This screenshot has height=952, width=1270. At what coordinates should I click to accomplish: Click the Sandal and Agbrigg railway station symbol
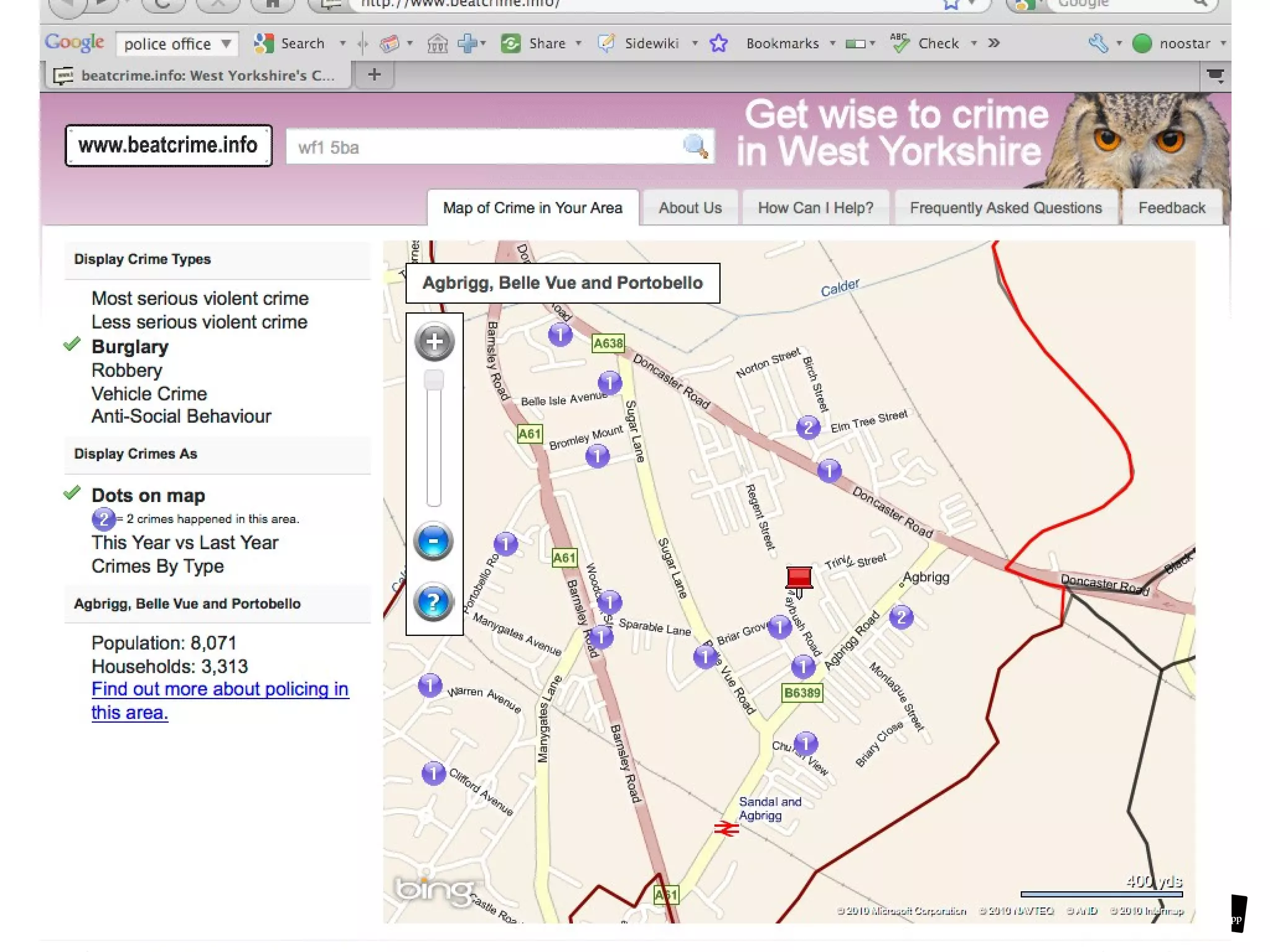point(726,828)
